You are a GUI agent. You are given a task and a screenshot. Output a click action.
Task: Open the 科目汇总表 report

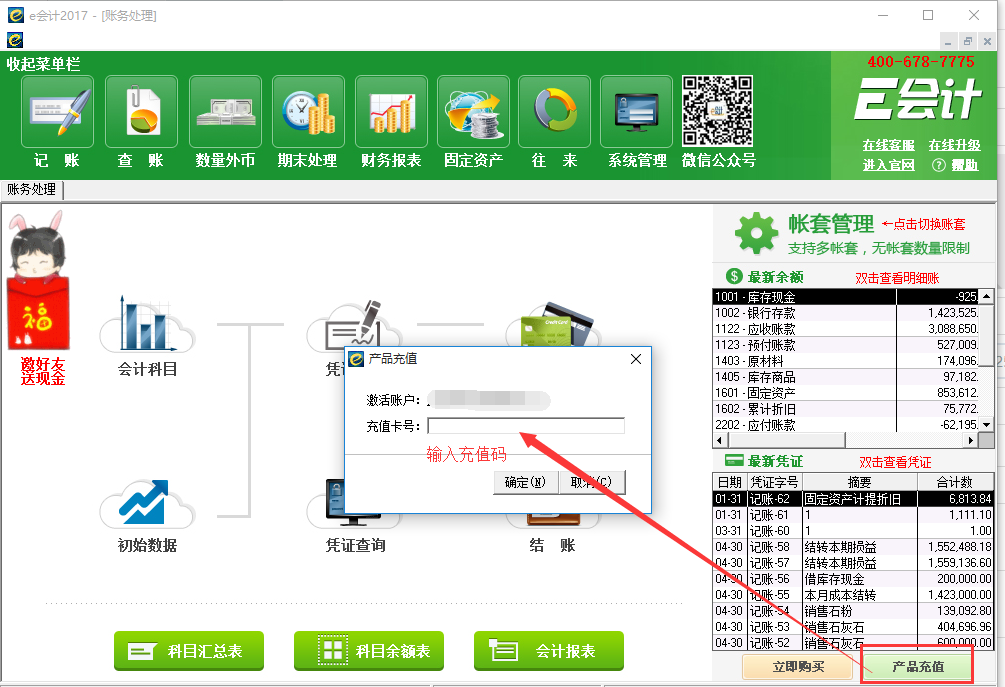coord(189,650)
